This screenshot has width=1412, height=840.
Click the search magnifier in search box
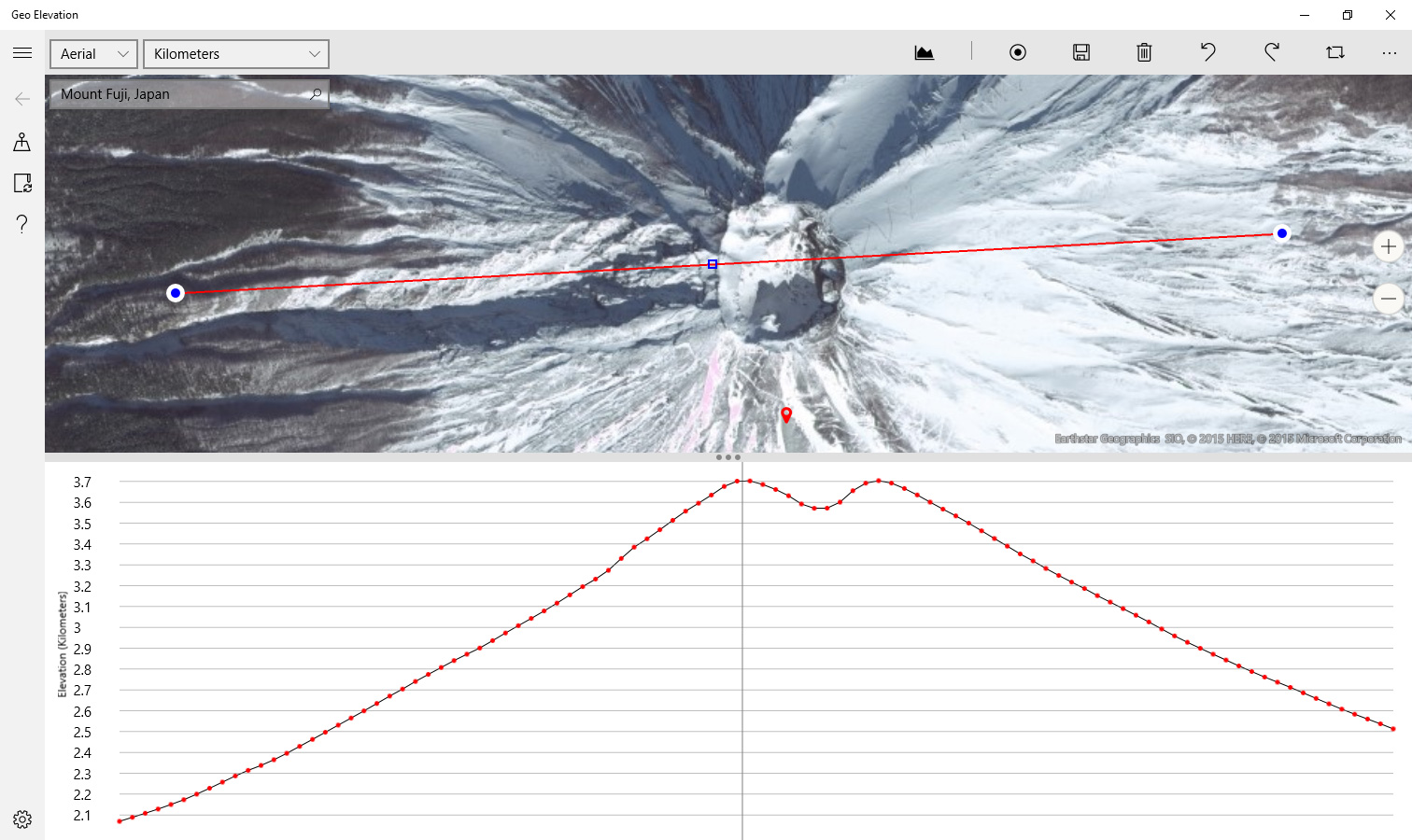(316, 94)
